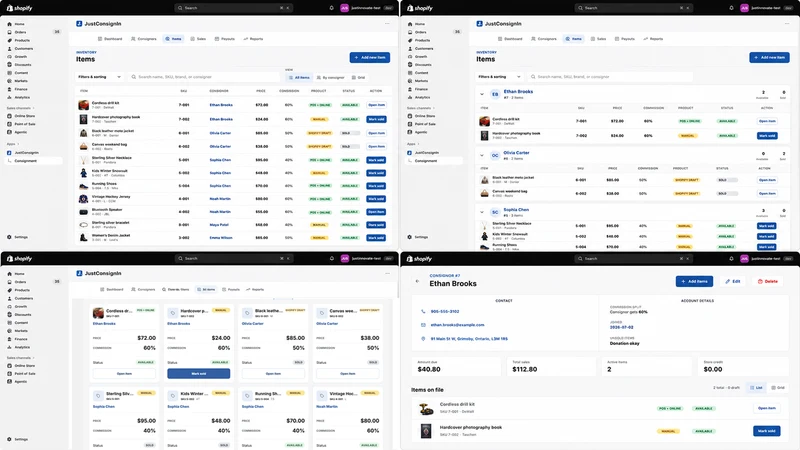
Task: Open Filters & sorting dropdown in top-right panel
Action: [499, 77]
